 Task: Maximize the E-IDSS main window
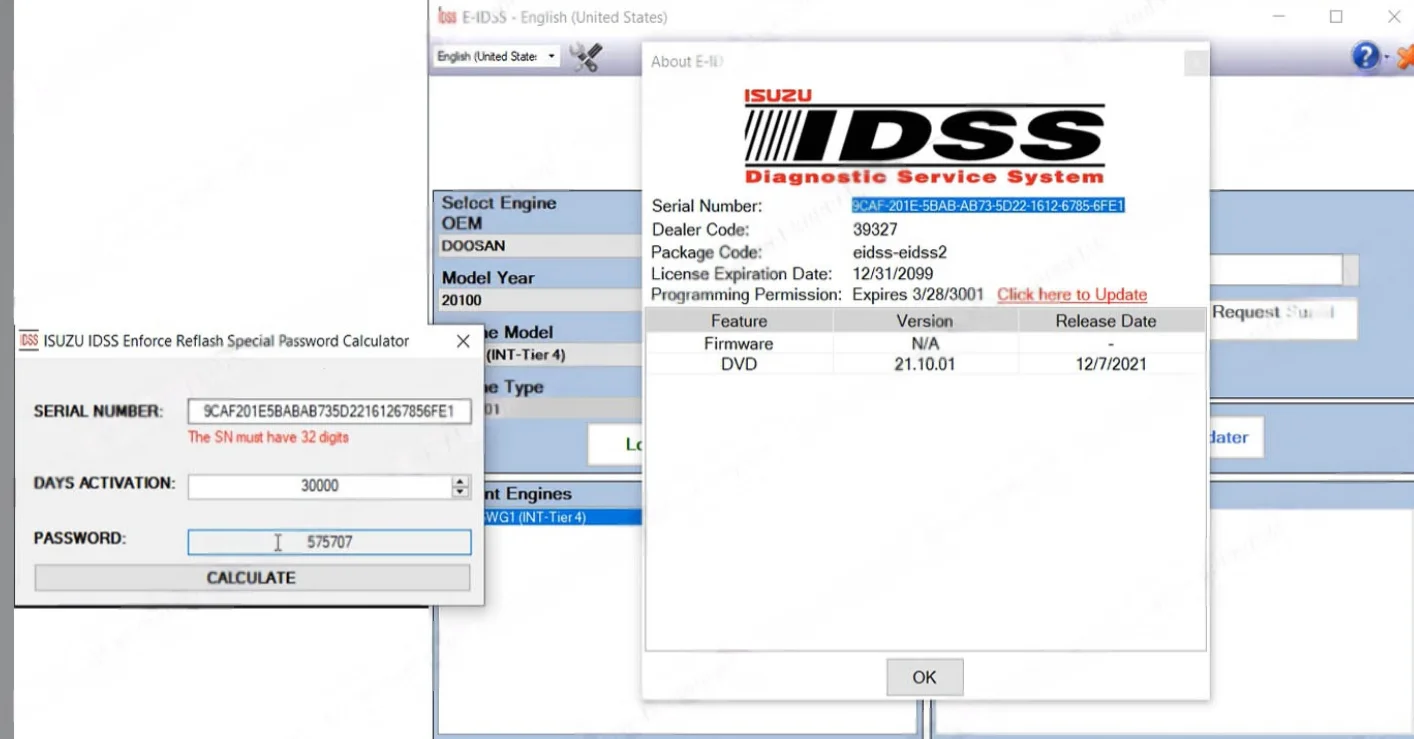pyautogui.click(x=1336, y=17)
